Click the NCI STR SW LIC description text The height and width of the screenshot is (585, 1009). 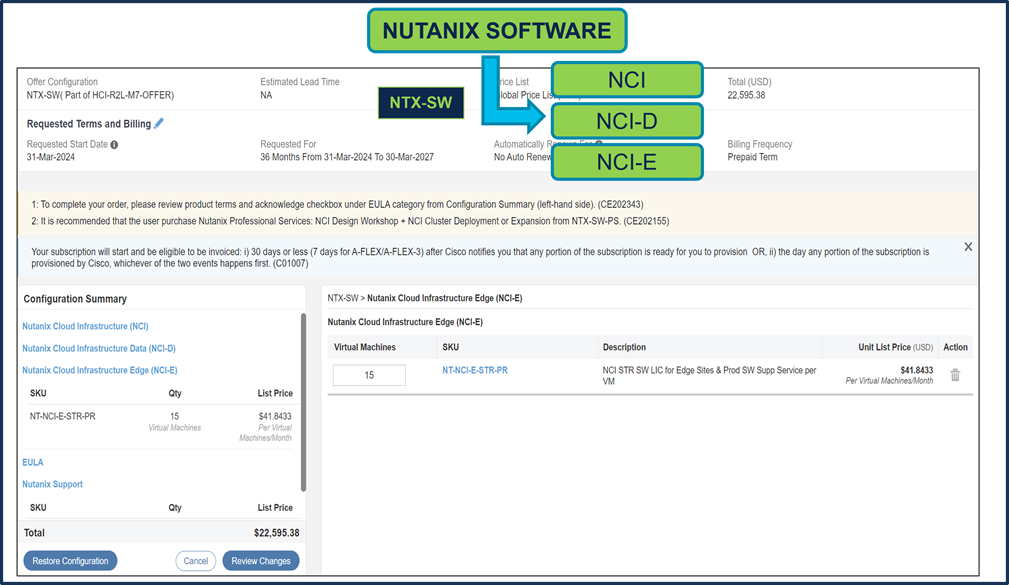pos(709,375)
